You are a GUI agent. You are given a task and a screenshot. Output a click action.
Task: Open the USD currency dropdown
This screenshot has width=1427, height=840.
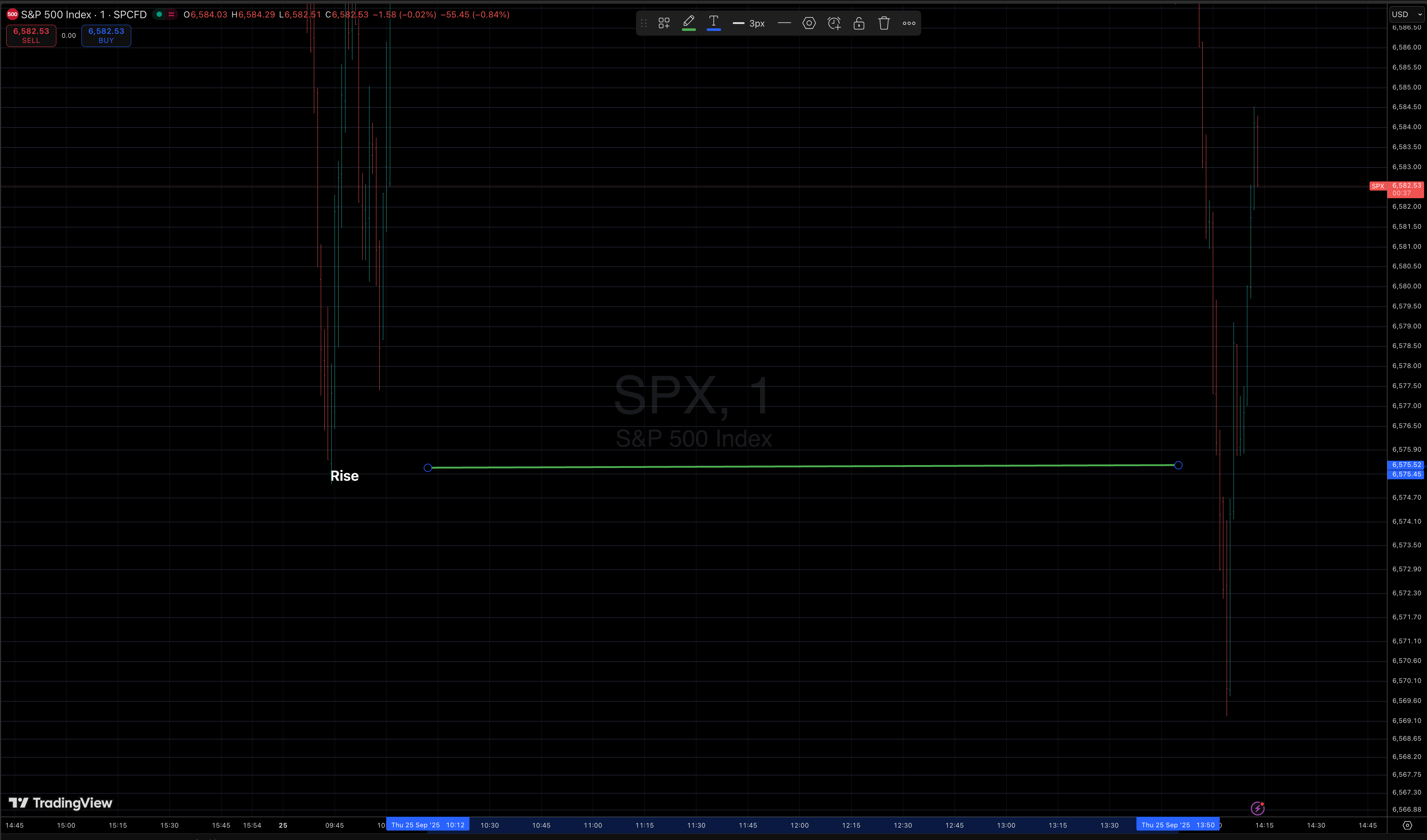pyautogui.click(x=1407, y=14)
